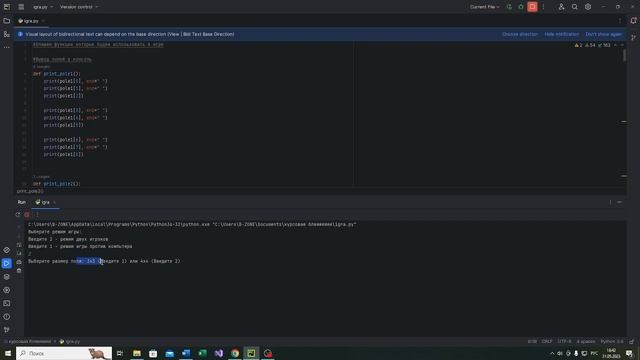The height and width of the screenshot is (360, 640).
Task: Open File Explorer from the taskbar
Action: coord(137,353)
